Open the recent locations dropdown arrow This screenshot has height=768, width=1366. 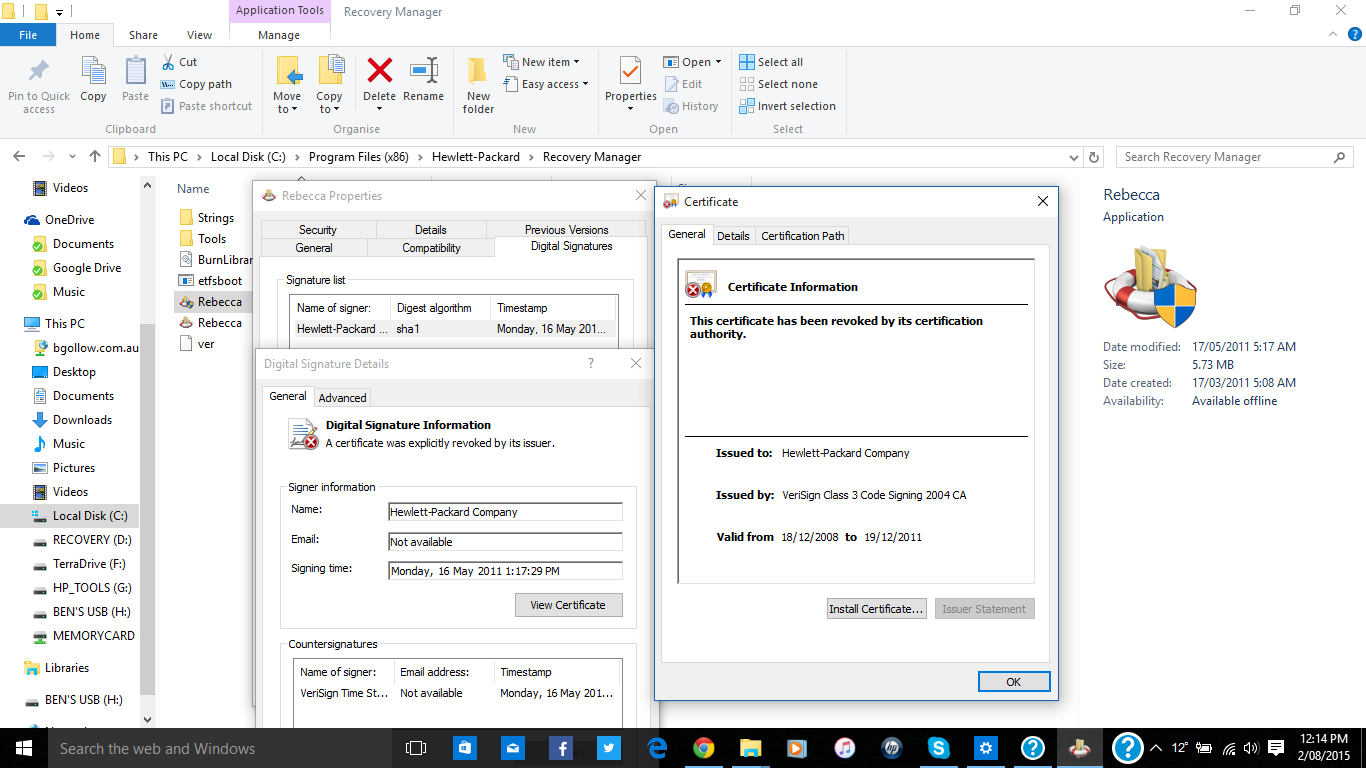click(72, 157)
